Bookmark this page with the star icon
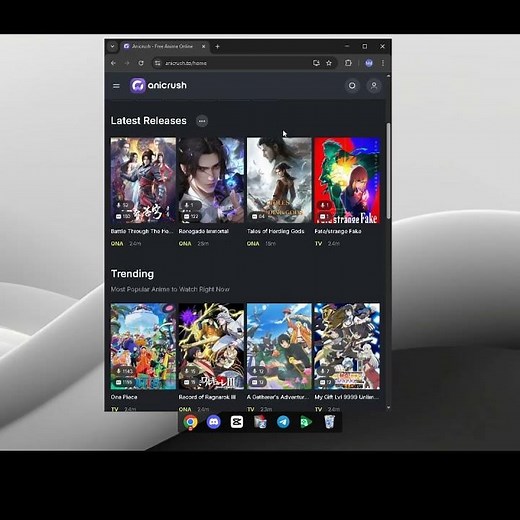This screenshot has height=520, width=520. [329, 63]
